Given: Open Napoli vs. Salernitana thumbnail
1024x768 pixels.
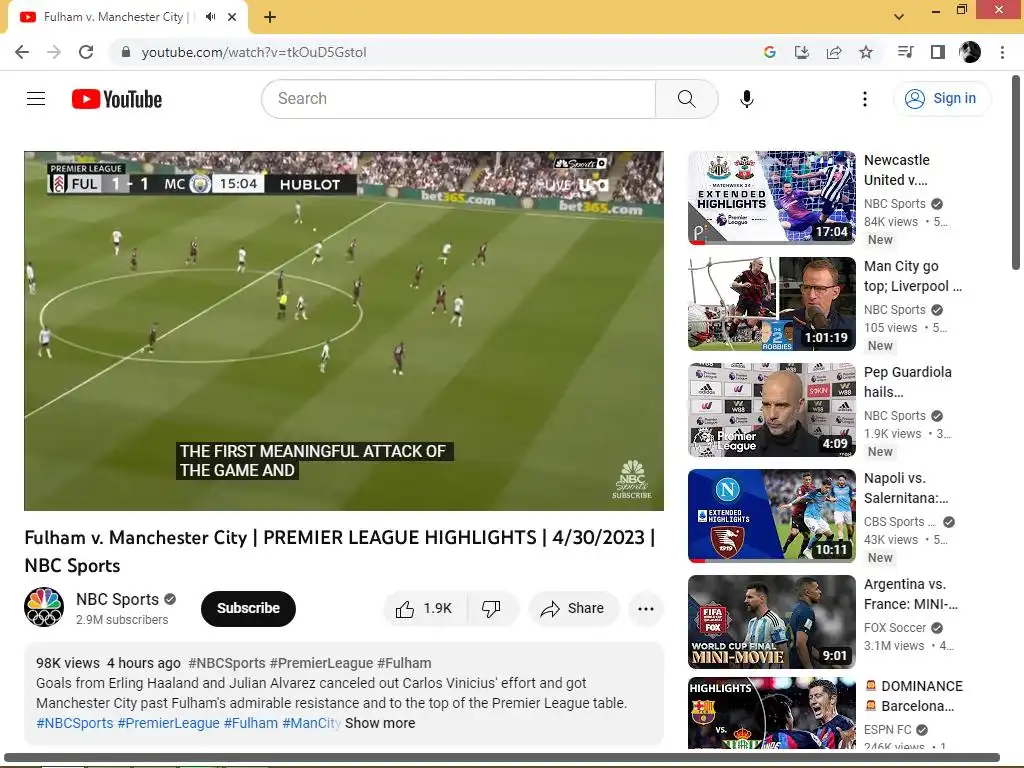Looking at the screenshot, I should [x=772, y=516].
